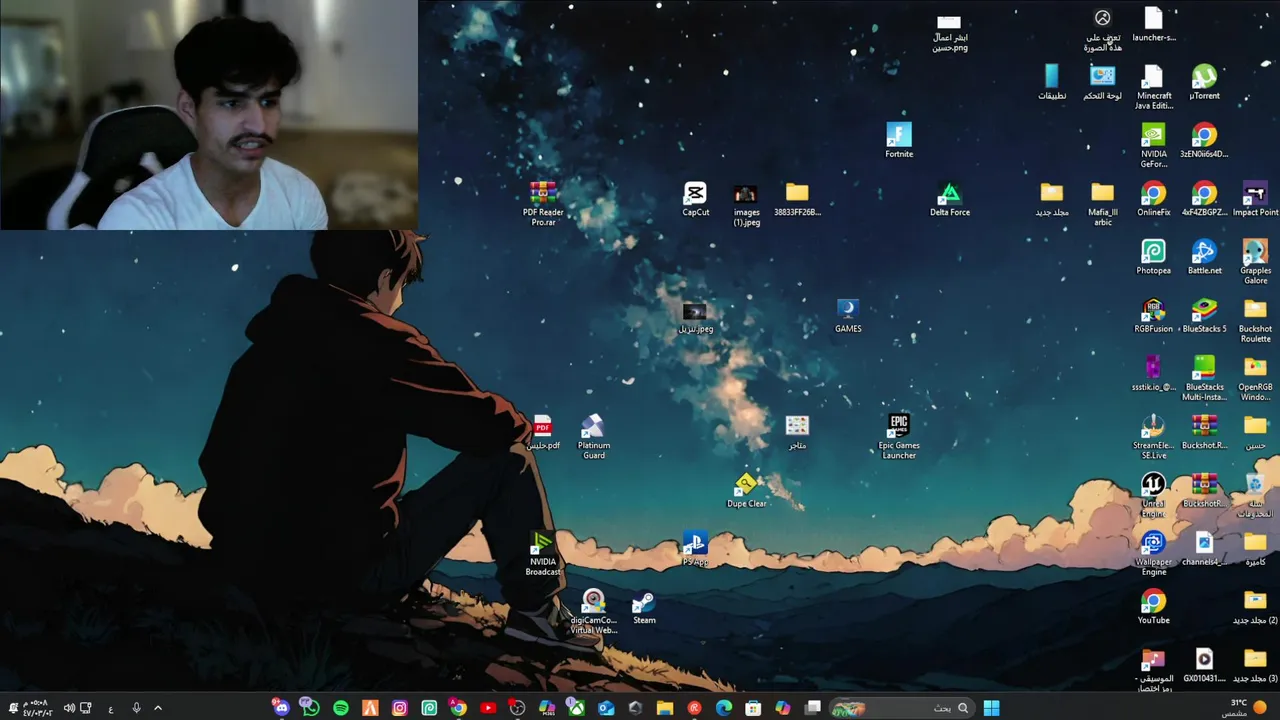Open the GAMES desktop icon
This screenshot has width=1280, height=720.
[848, 314]
